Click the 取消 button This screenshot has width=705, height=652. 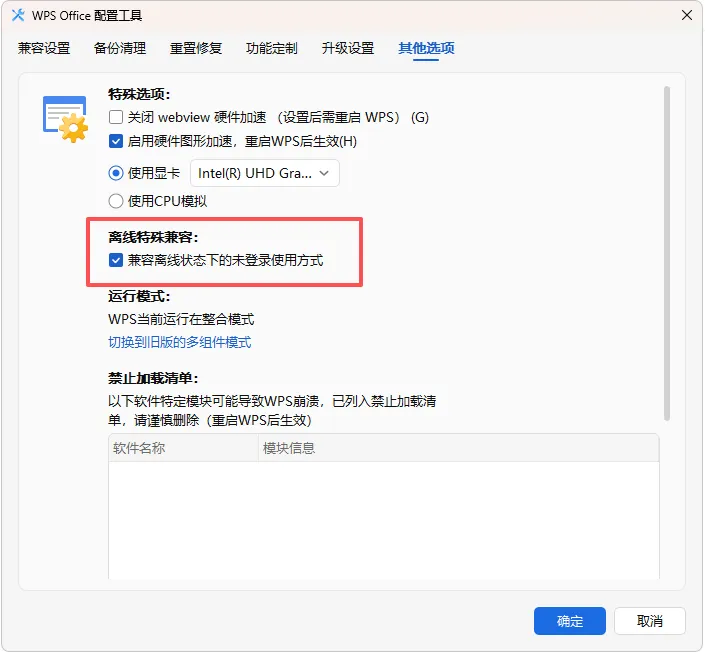pyautogui.click(x=650, y=621)
